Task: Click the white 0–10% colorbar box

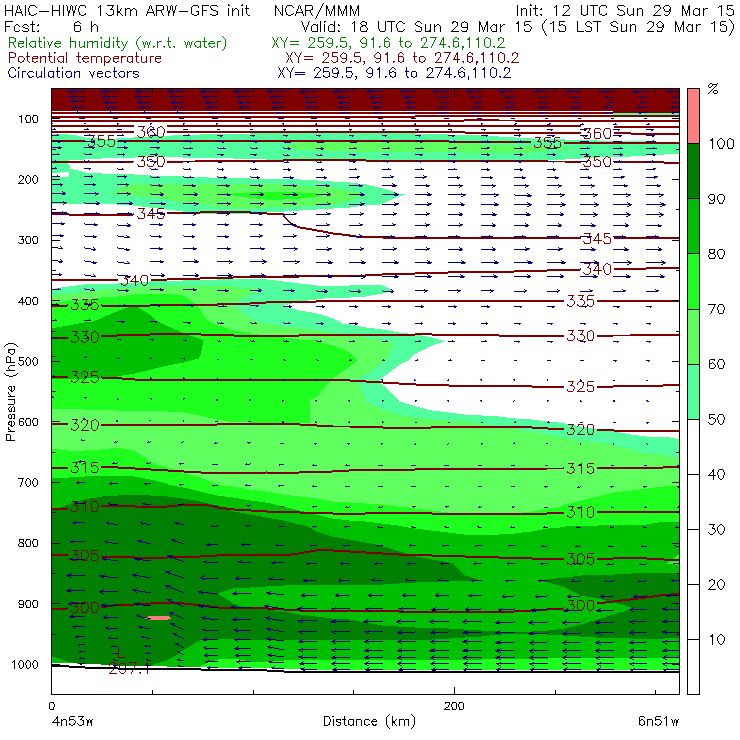Action: click(x=693, y=667)
